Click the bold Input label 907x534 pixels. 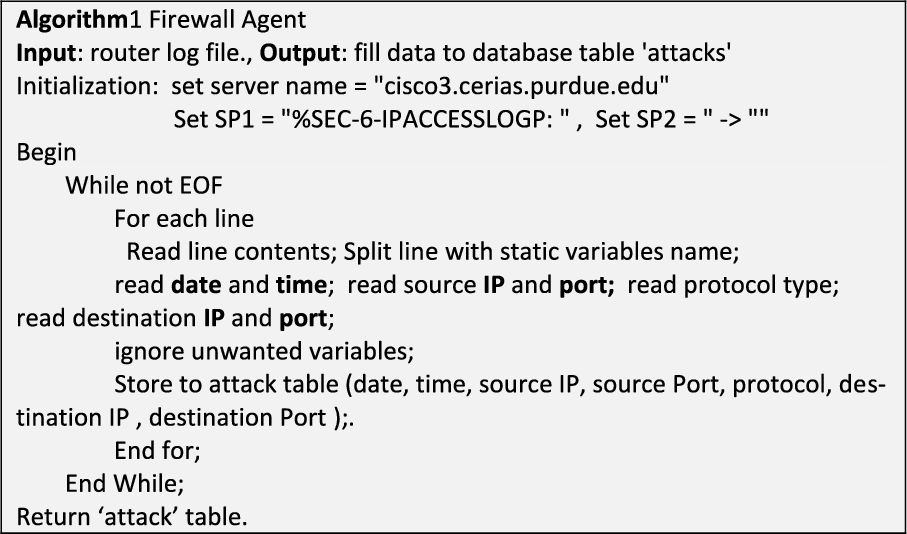click(x=46, y=53)
